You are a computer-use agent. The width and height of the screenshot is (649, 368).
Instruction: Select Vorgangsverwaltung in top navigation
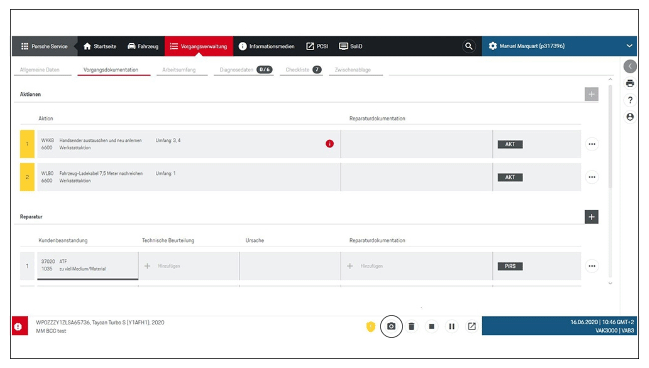199,46
